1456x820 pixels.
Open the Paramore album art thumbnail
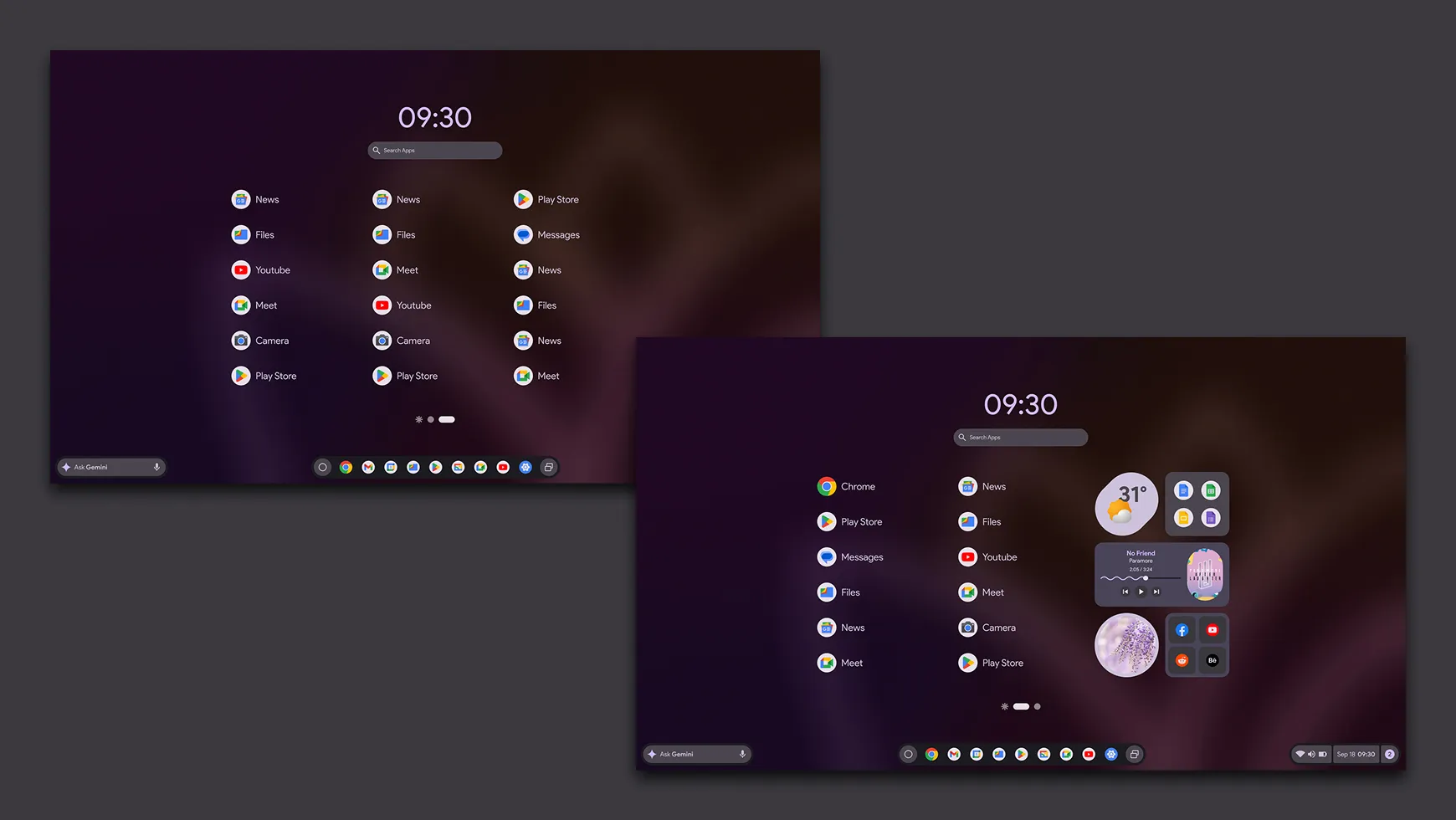[x=1205, y=574]
